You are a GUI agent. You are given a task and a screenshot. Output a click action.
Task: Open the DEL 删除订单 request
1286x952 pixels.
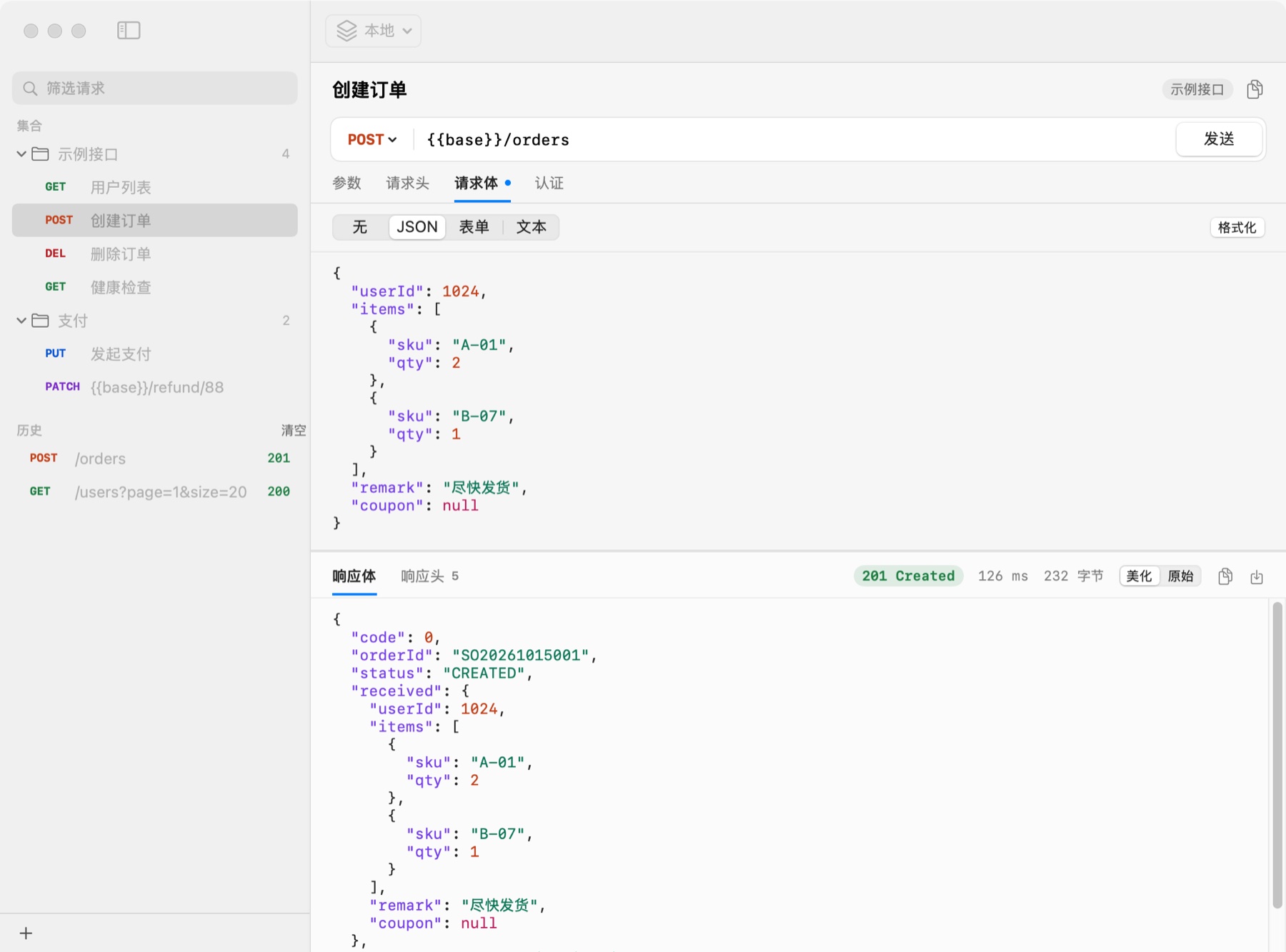pos(155,254)
